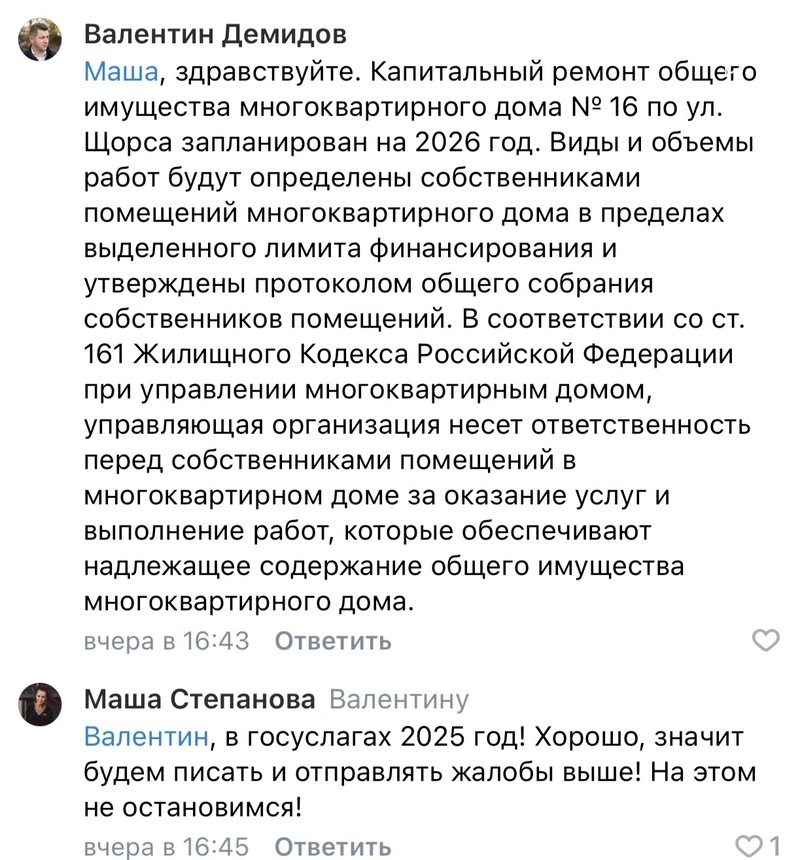The height and width of the screenshot is (860, 800).
Task: Click Демидов's comment text about капитальный ремонт
Action: click(x=419, y=337)
